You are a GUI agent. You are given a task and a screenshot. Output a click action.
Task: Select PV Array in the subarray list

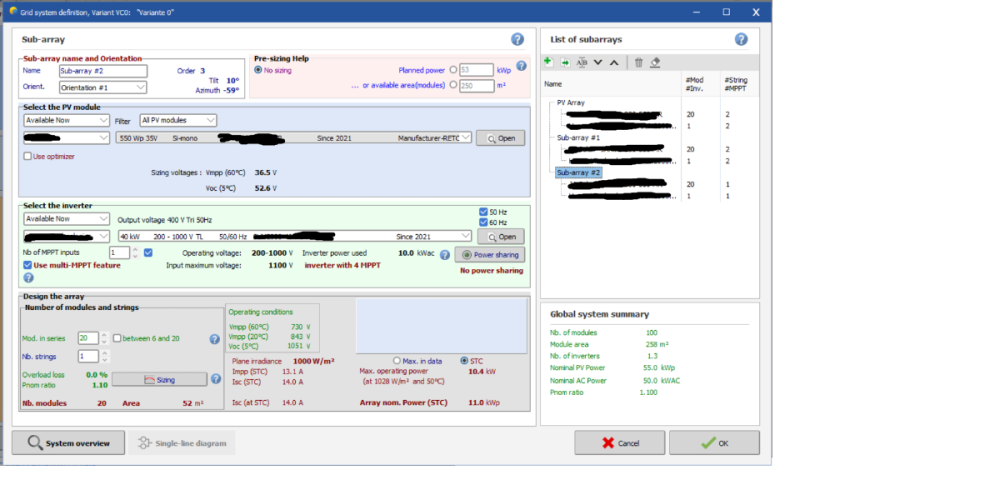coord(571,102)
